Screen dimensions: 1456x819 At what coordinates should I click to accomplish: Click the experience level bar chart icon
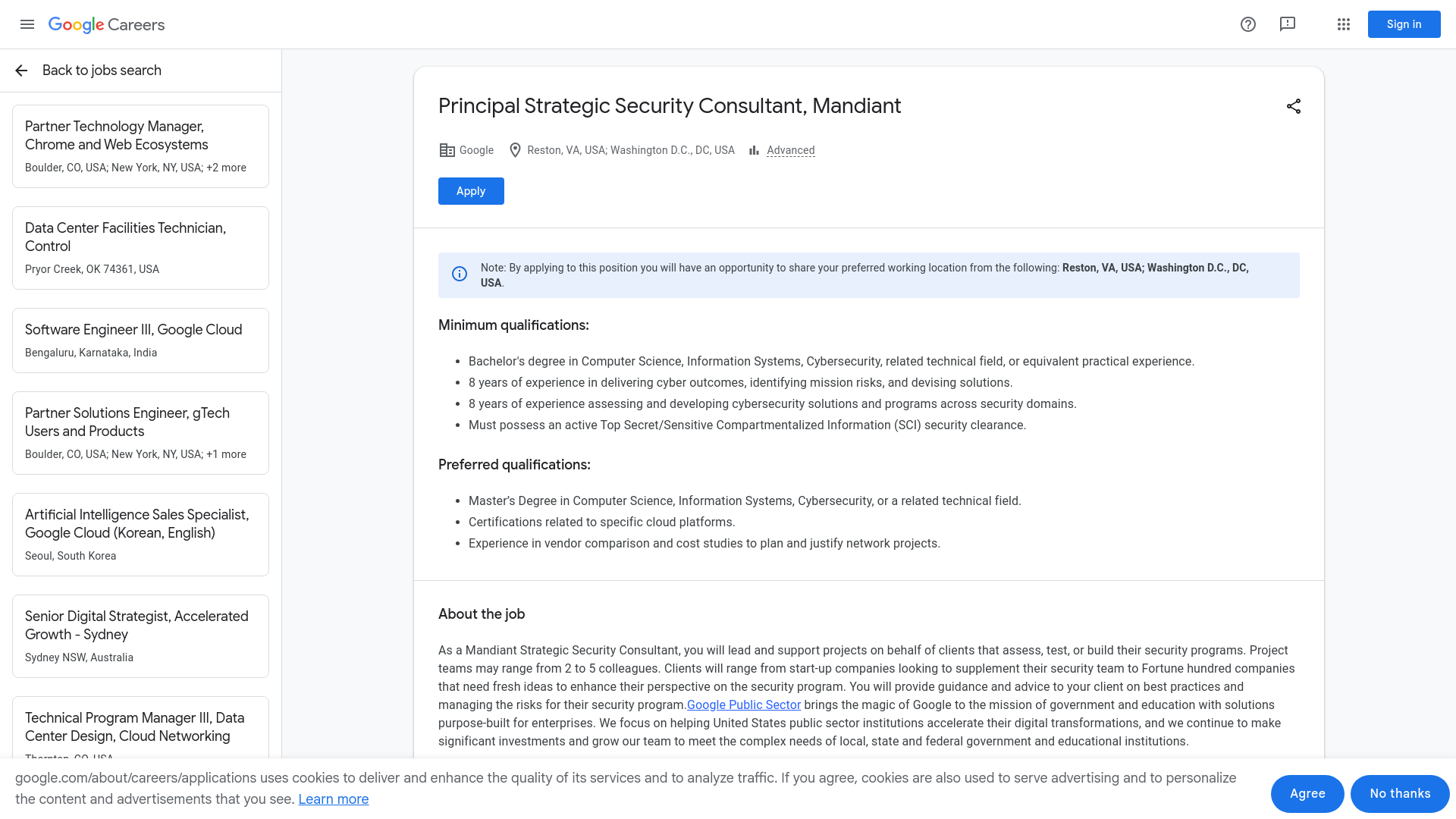coord(754,150)
